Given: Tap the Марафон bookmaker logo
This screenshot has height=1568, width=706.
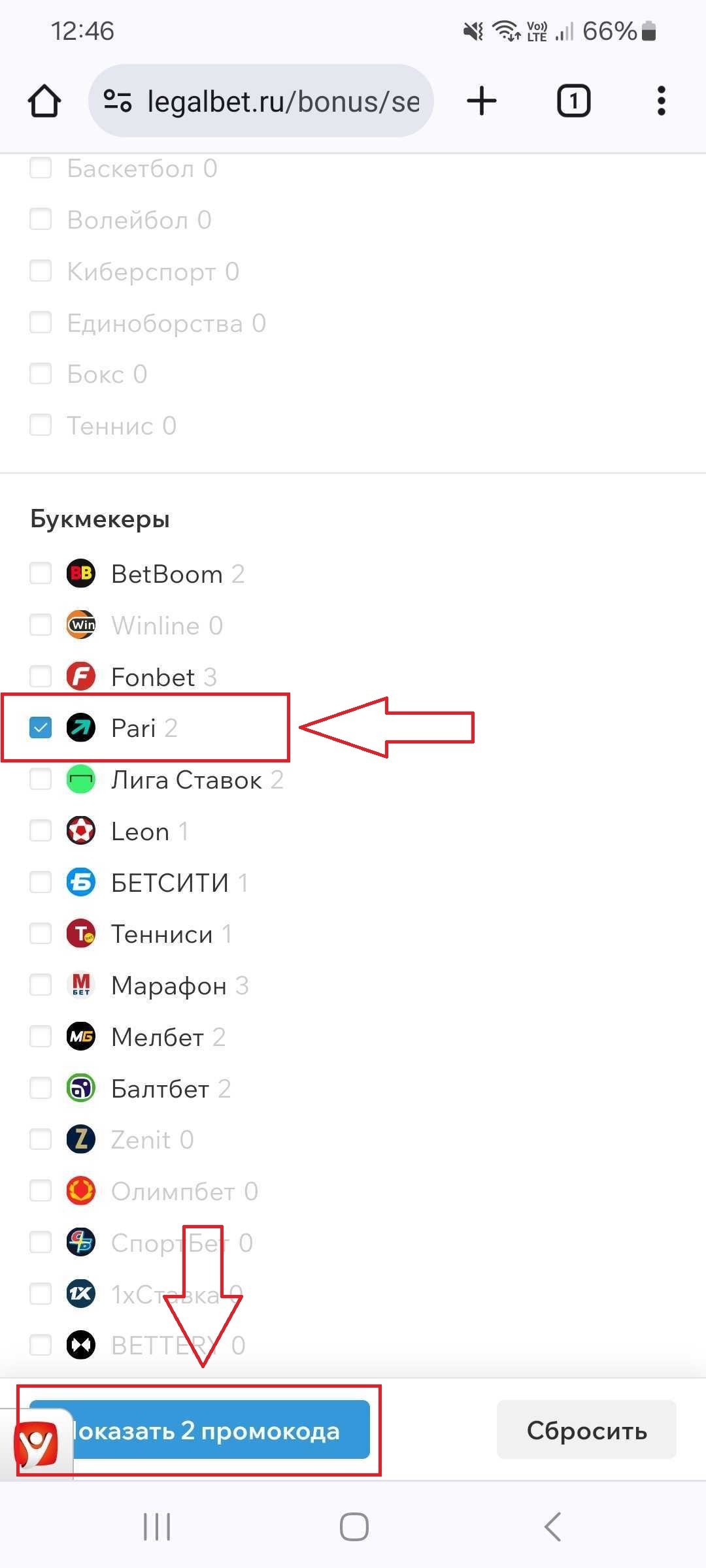Looking at the screenshot, I should pyautogui.click(x=81, y=985).
